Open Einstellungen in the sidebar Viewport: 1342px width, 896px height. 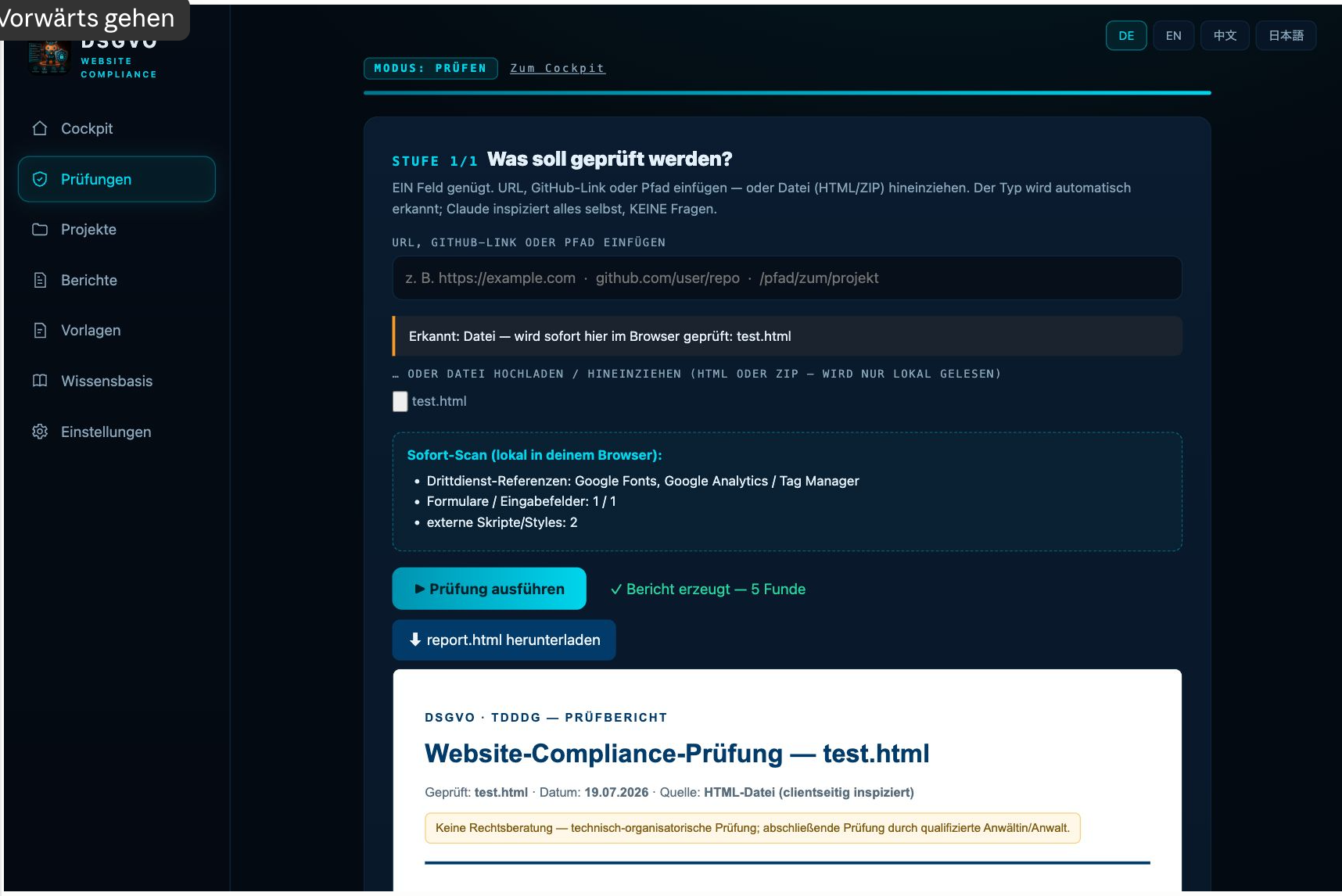point(117,432)
